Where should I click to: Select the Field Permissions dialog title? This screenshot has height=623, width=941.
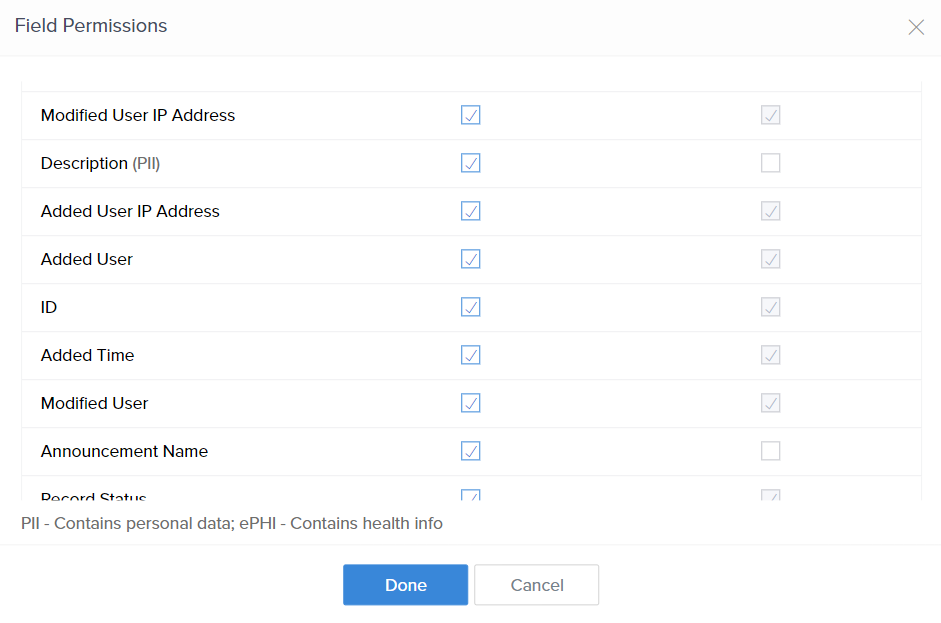click(x=91, y=26)
